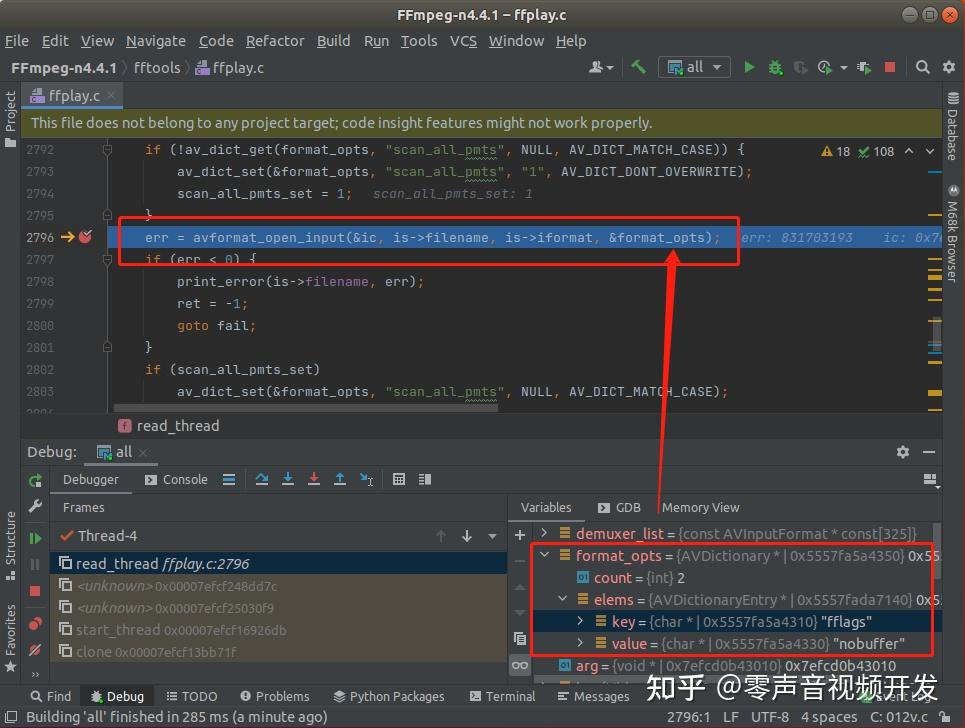965x728 pixels.
Task: Stop debugging with red square in Debug panel
Action: point(35,591)
